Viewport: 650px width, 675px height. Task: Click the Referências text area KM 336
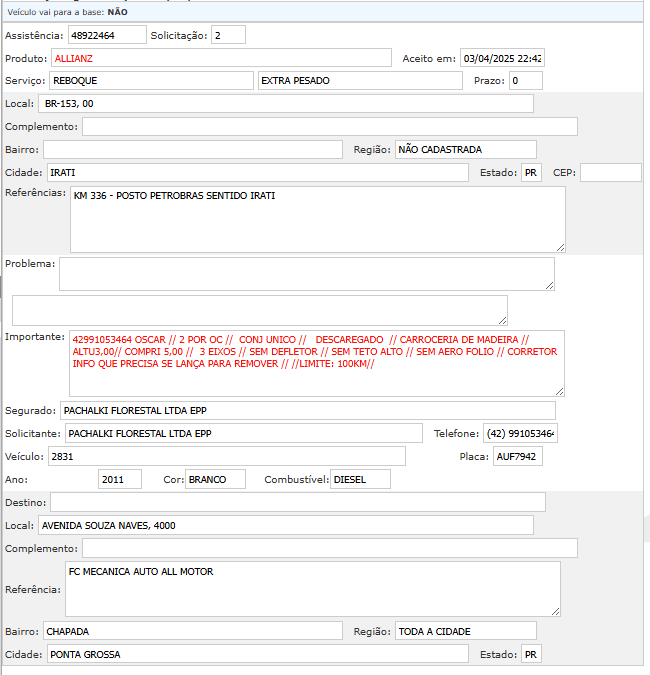click(318, 220)
